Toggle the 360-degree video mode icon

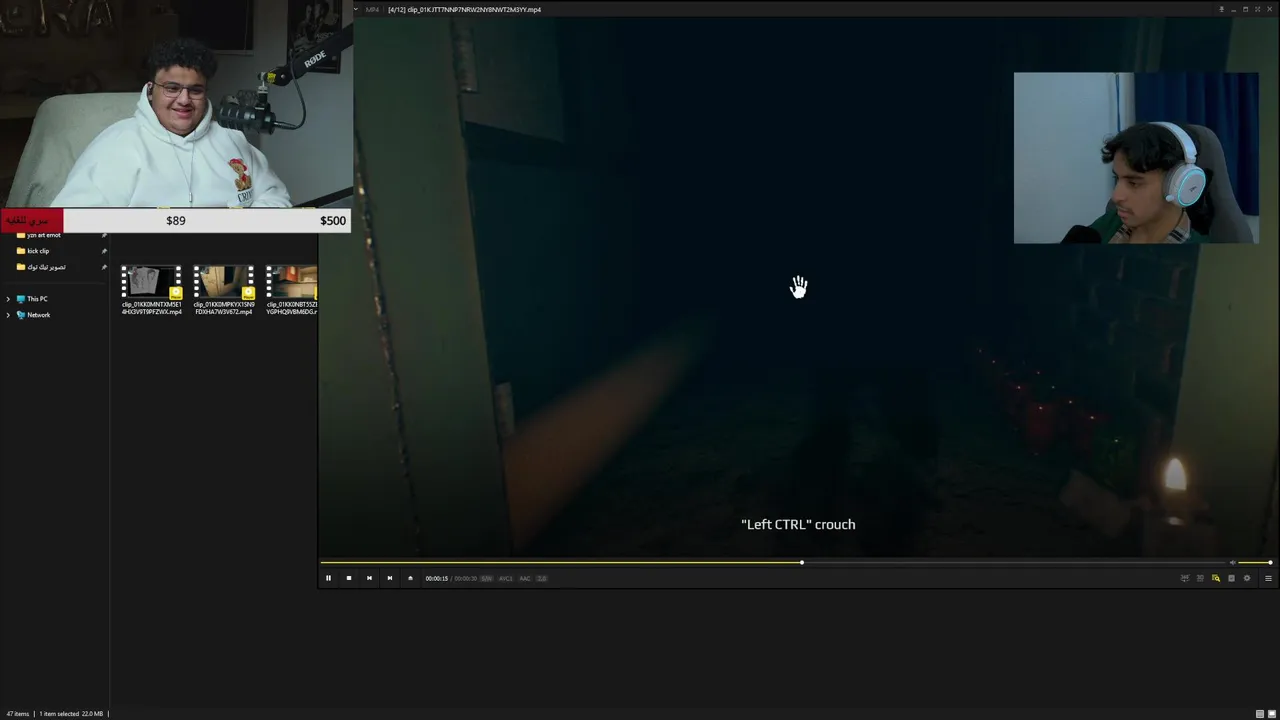click(x=1185, y=578)
